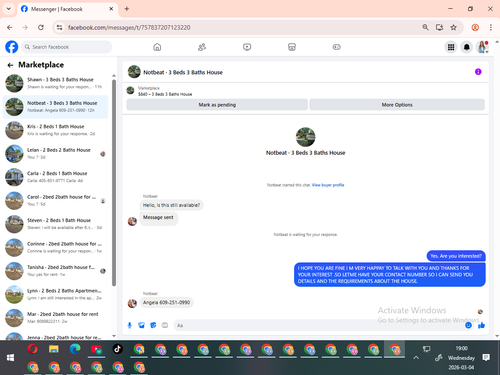Viewport: 500px width, 375px height.
Task: Open the notifications bell icon
Action: tap(467, 47)
